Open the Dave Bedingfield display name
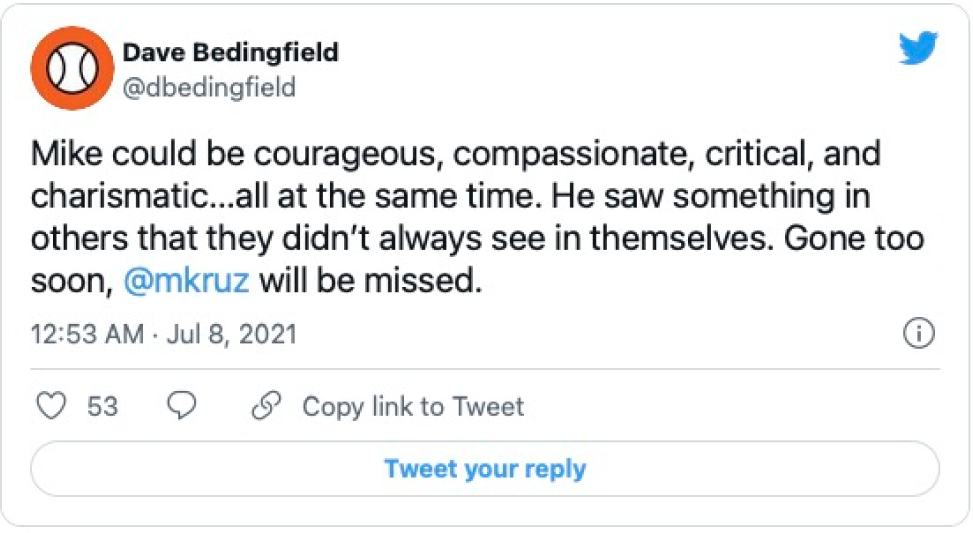Screen dimensions: 973x533 click(x=230, y=52)
